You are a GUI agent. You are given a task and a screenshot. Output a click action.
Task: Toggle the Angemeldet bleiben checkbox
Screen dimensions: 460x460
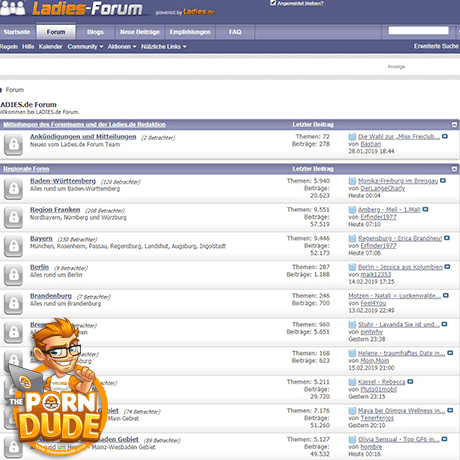[273, 3]
